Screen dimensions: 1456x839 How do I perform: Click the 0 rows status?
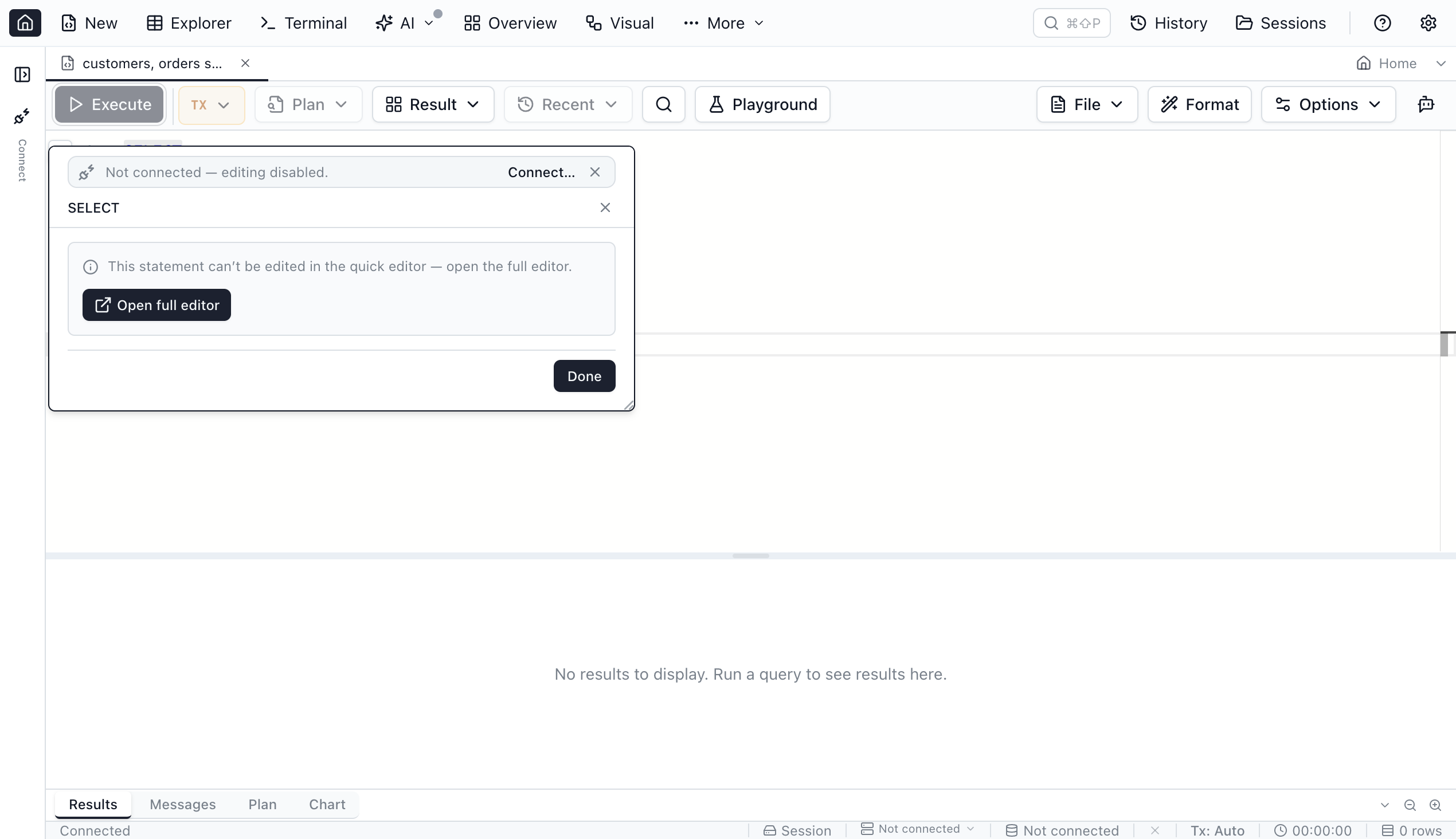click(x=1412, y=830)
